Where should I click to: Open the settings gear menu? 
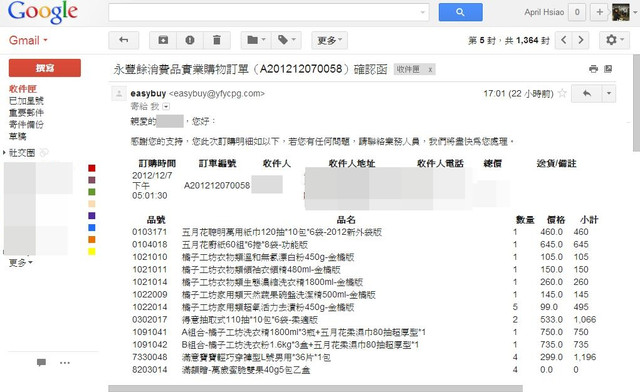[x=614, y=40]
